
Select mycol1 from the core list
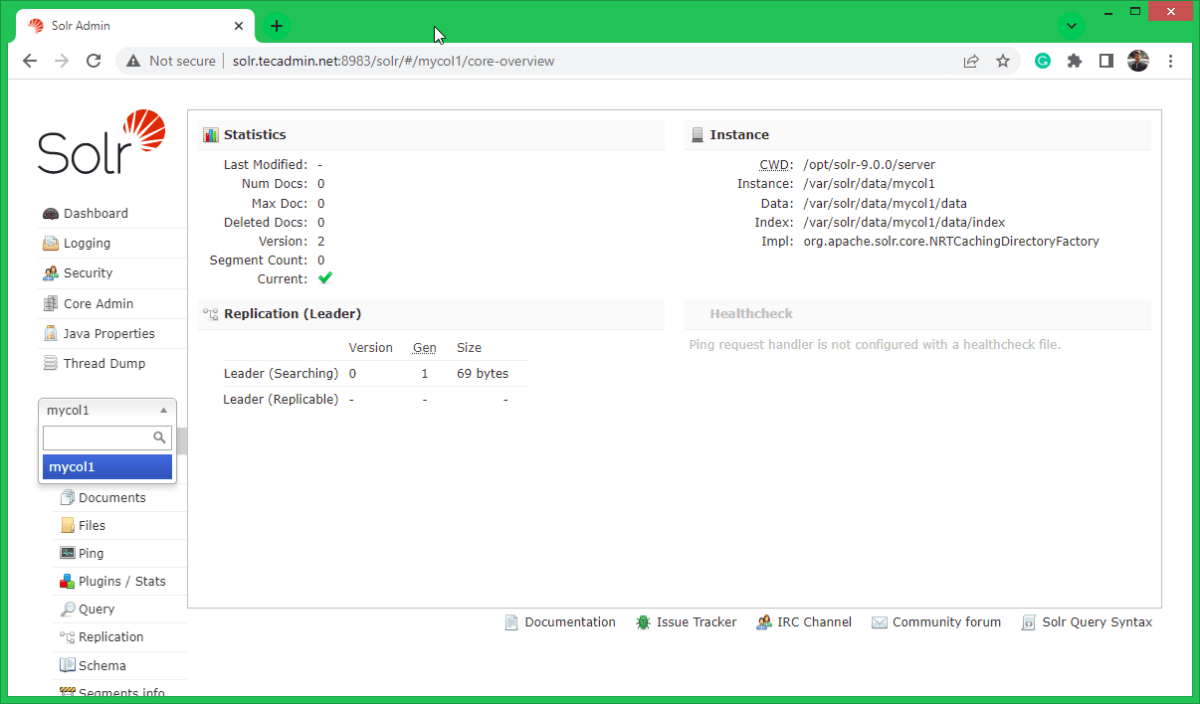point(107,467)
